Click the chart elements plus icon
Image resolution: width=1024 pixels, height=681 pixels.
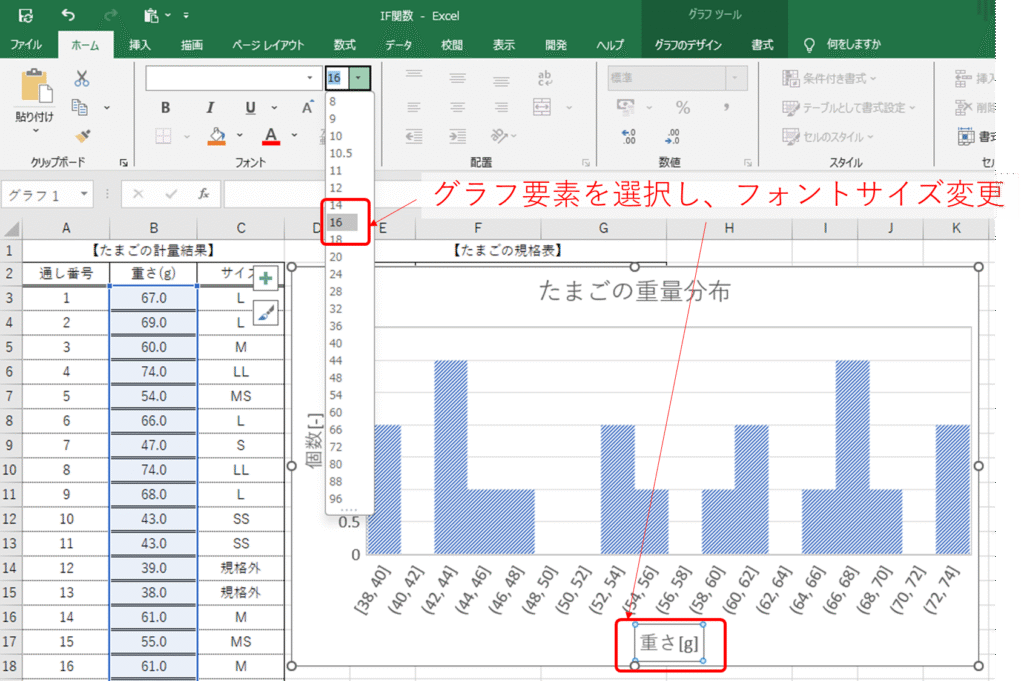click(x=266, y=279)
